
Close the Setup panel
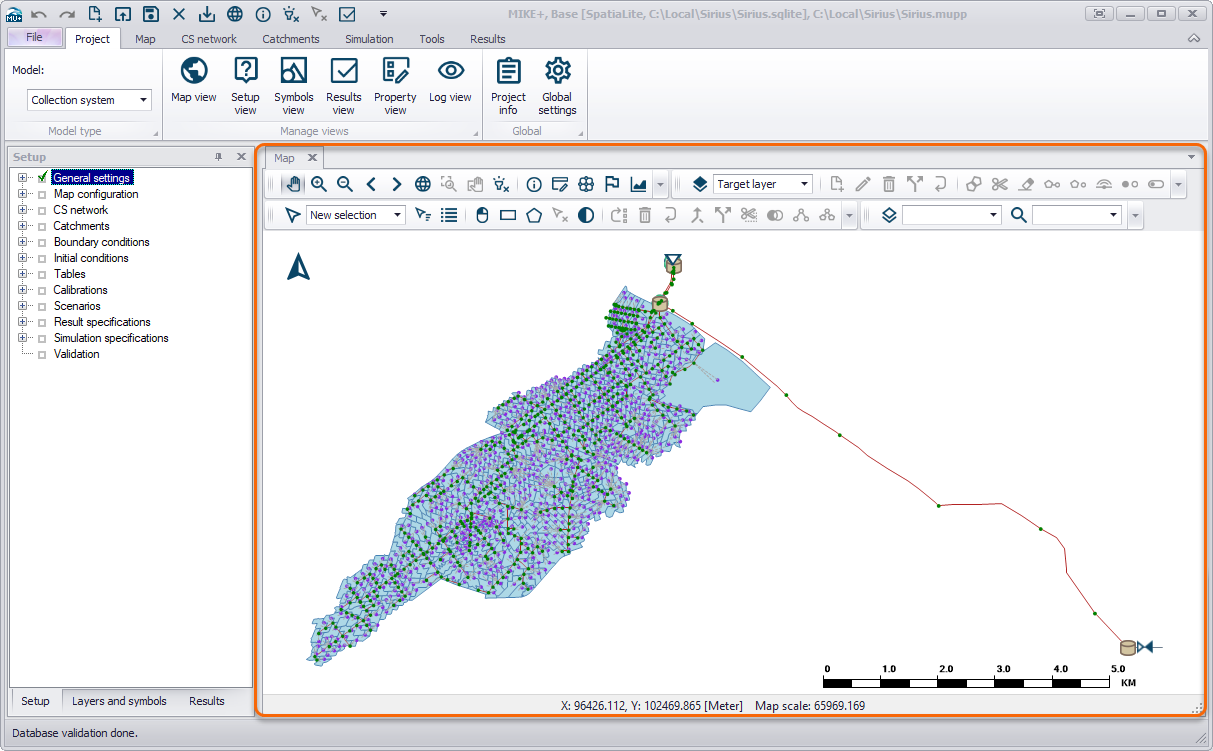(x=241, y=157)
